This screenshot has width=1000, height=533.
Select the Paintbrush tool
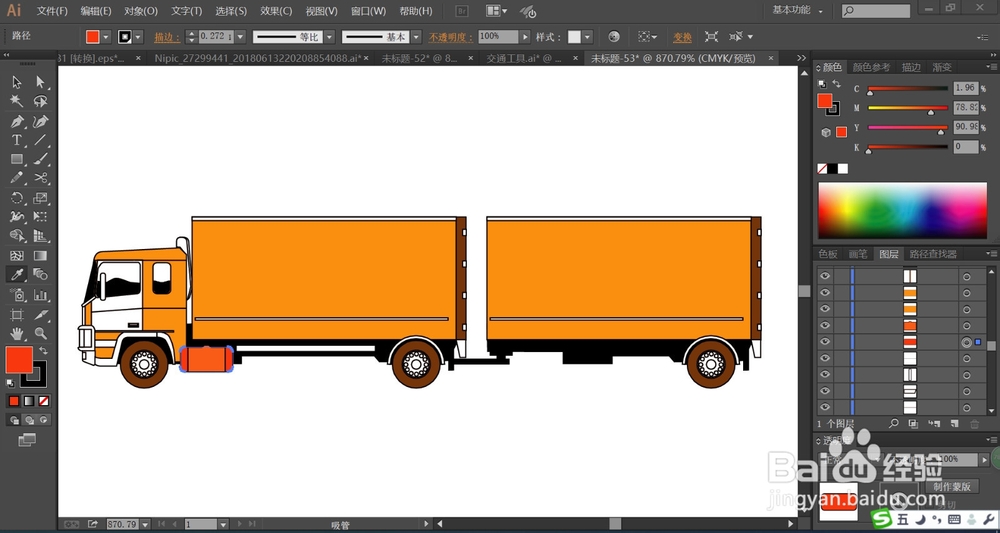(x=40, y=159)
